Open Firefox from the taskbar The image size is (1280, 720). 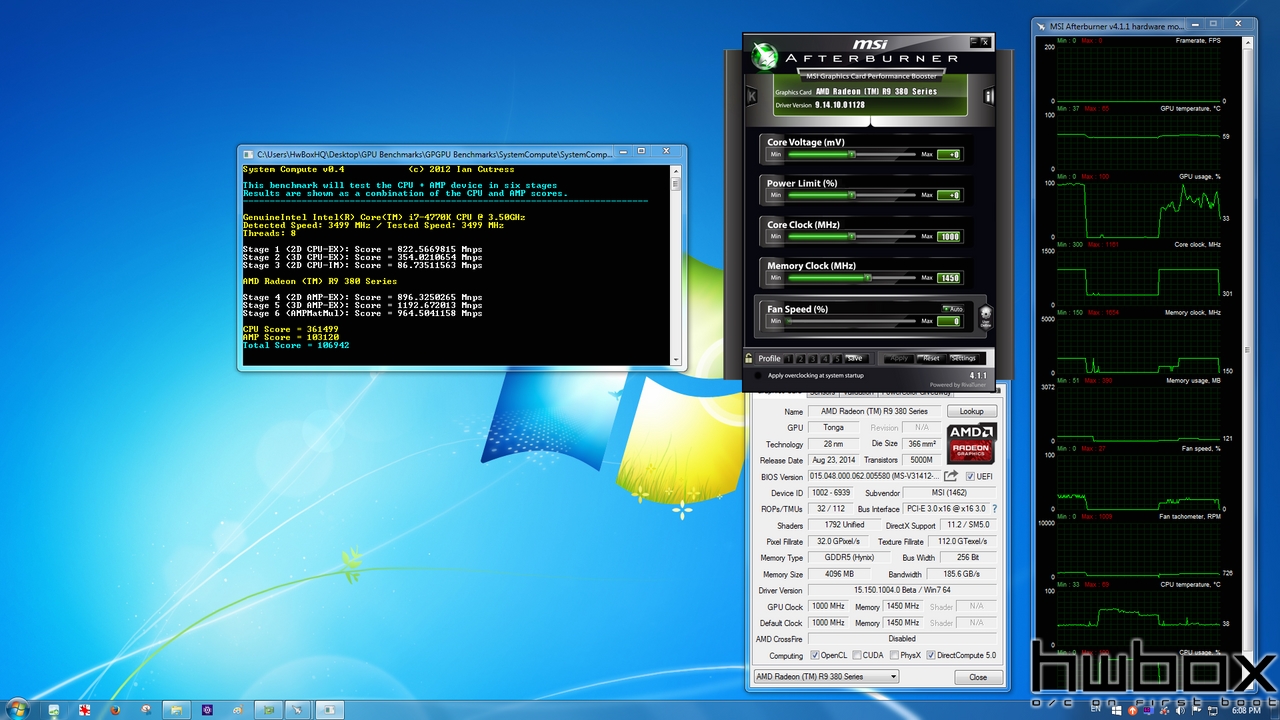(x=115, y=709)
